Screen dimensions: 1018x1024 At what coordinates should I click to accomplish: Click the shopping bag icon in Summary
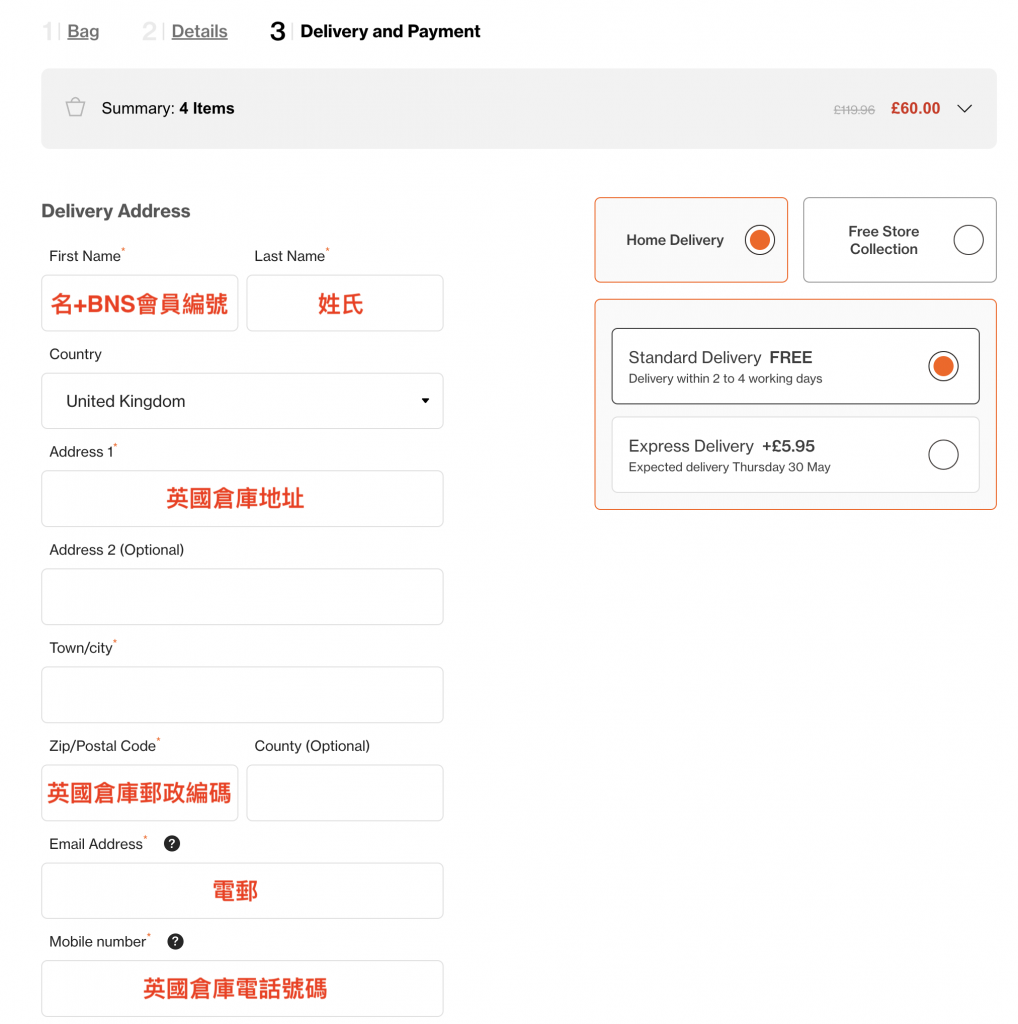coord(75,108)
